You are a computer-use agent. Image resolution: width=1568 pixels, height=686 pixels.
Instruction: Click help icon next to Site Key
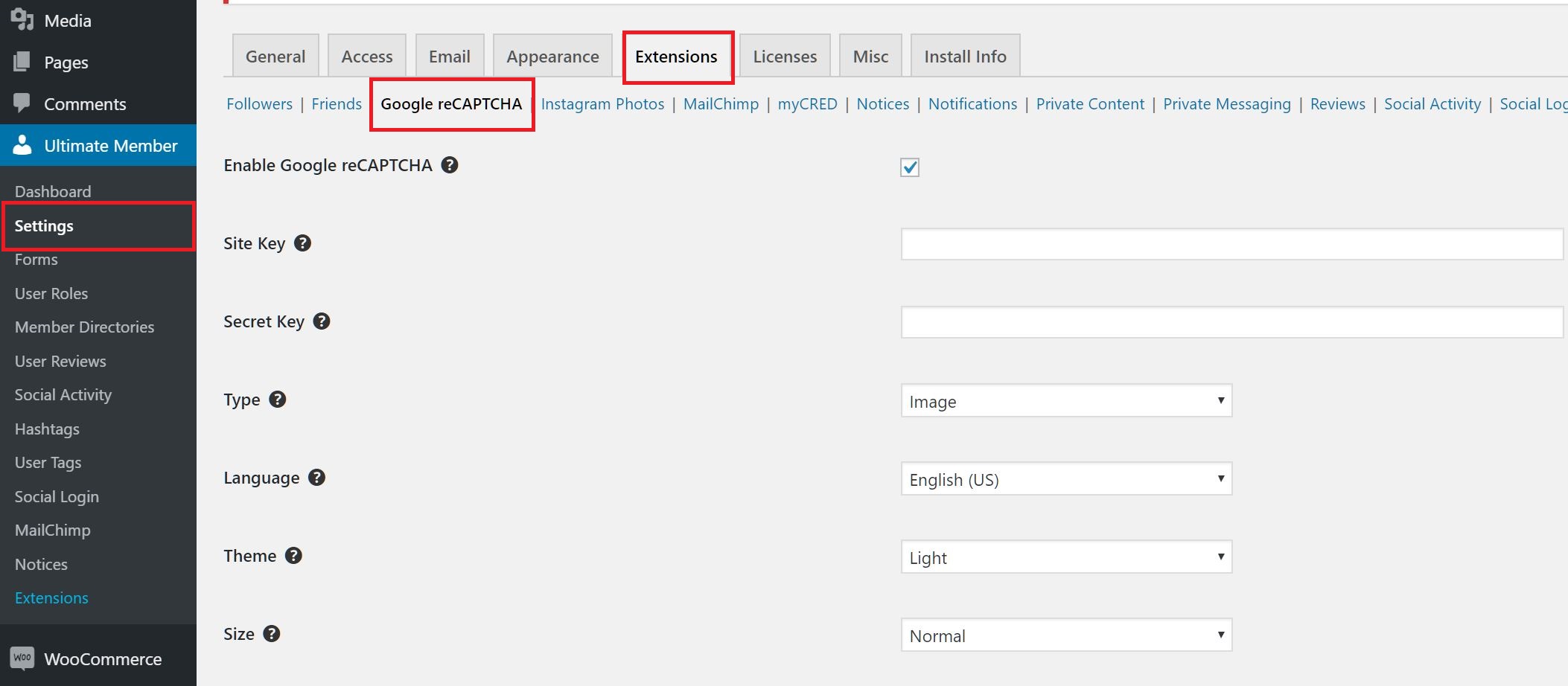pyautogui.click(x=302, y=243)
